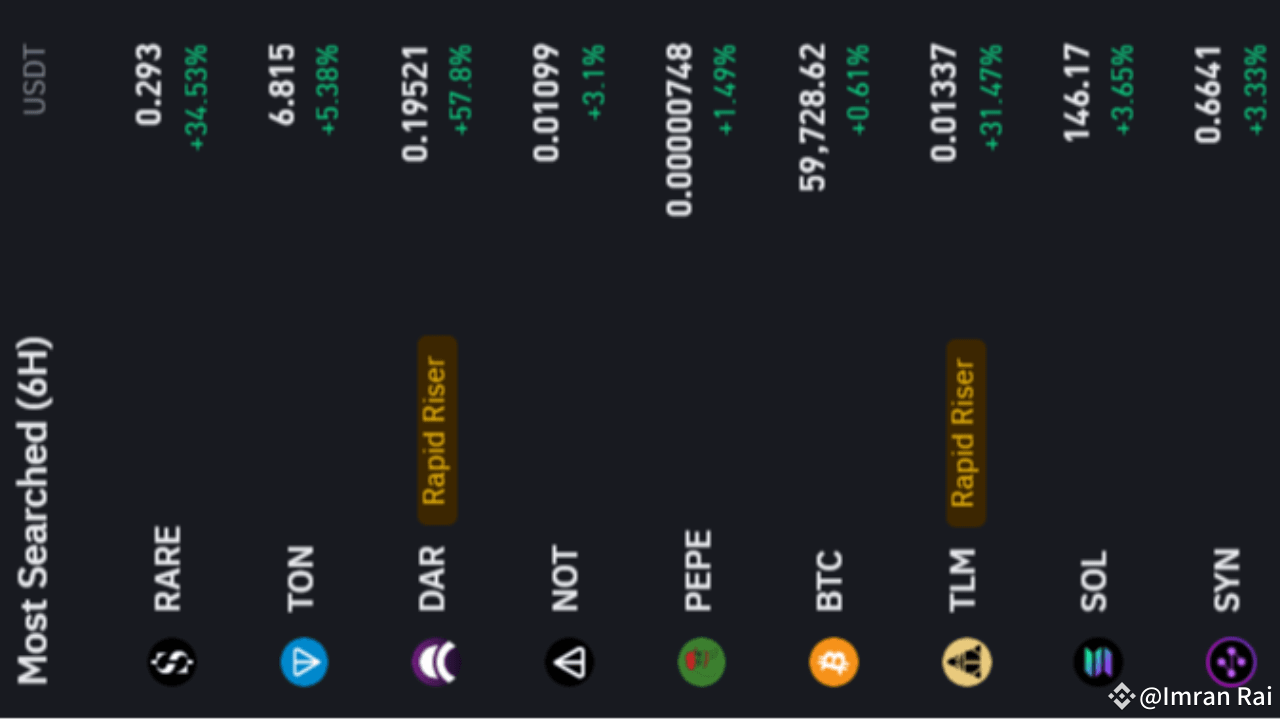Viewport: 1280px width, 720px height.
Task: Tap the Rapid Riser badge near TLM
Action: tap(966, 429)
